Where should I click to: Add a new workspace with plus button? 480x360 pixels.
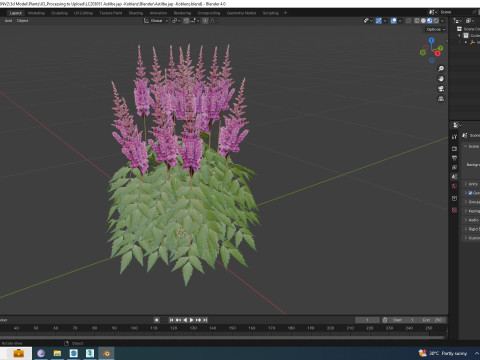(285, 13)
